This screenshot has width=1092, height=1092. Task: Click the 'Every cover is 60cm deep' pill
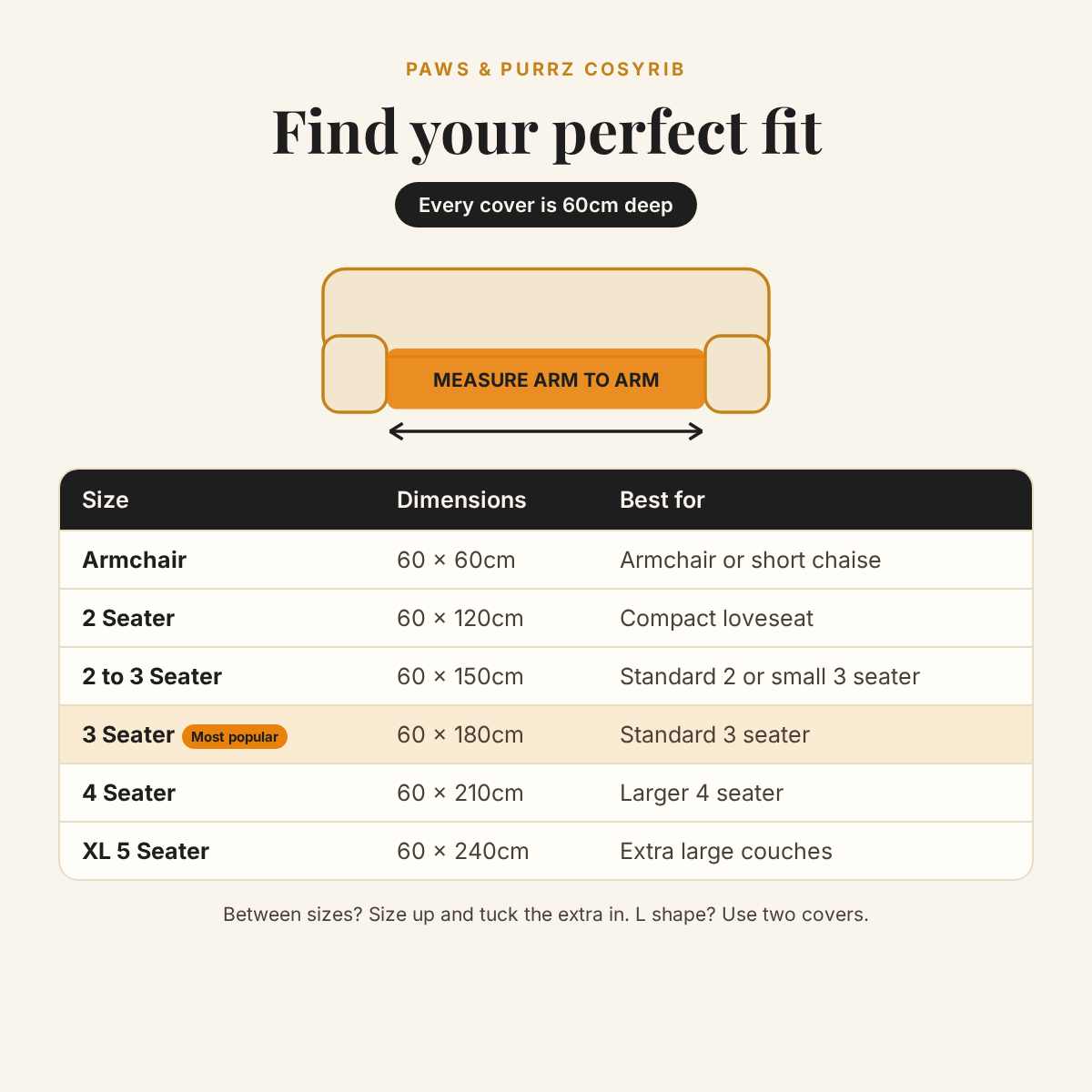[546, 205]
